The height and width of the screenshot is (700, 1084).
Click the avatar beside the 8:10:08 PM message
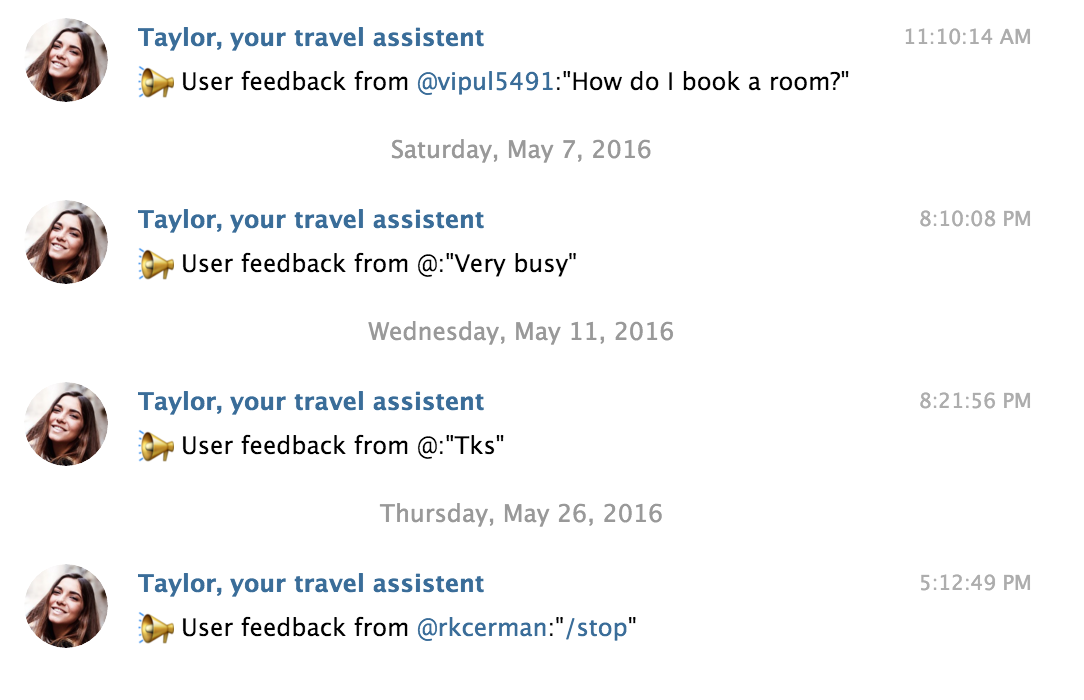coord(65,242)
